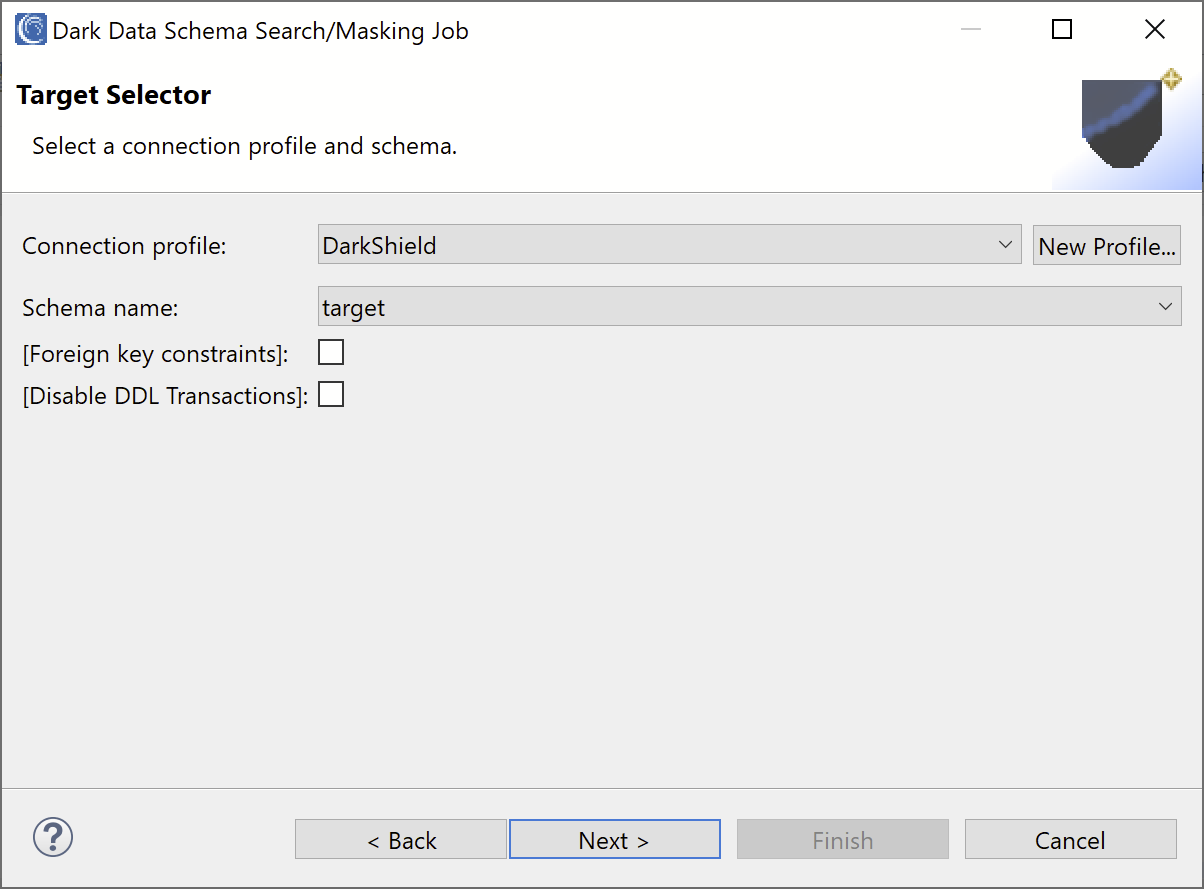Maximize the dialog window
Image resolution: width=1204 pixels, height=889 pixels.
[1062, 30]
